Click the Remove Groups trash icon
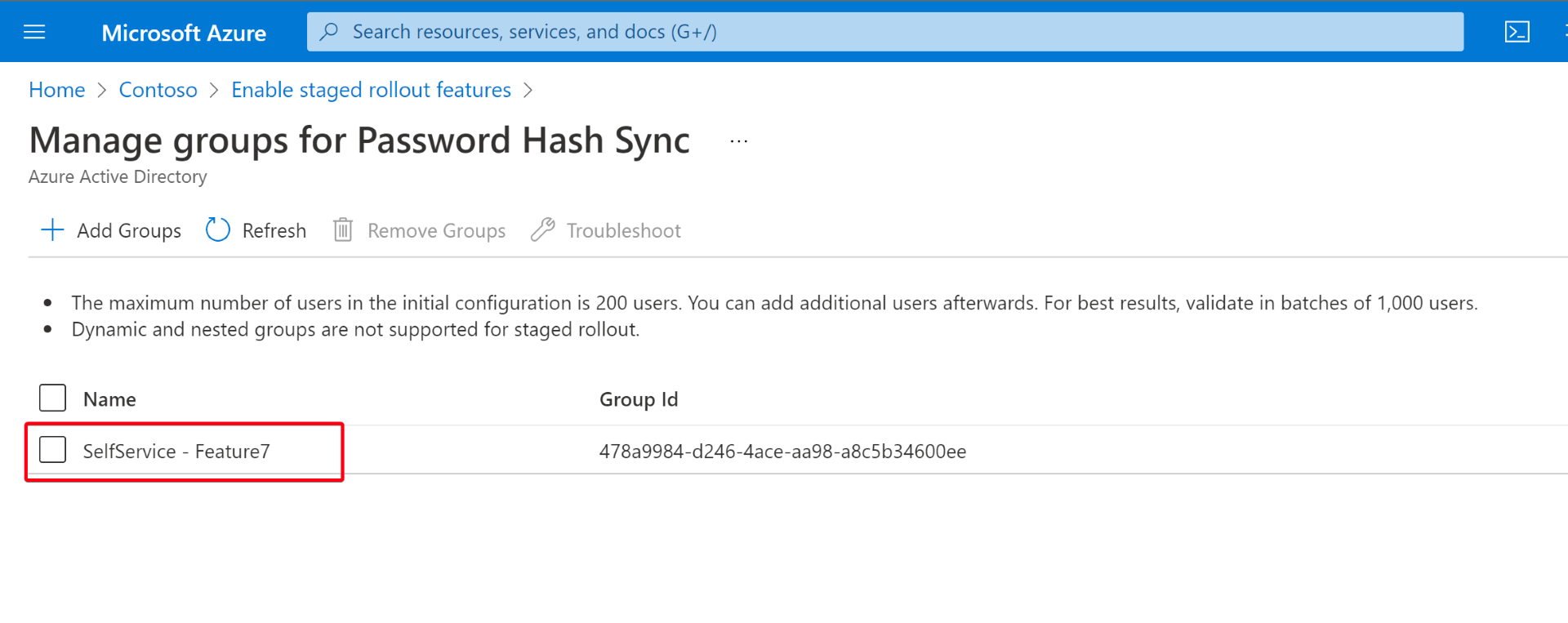The height and width of the screenshot is (623, 1568). (x=343, y=230)
